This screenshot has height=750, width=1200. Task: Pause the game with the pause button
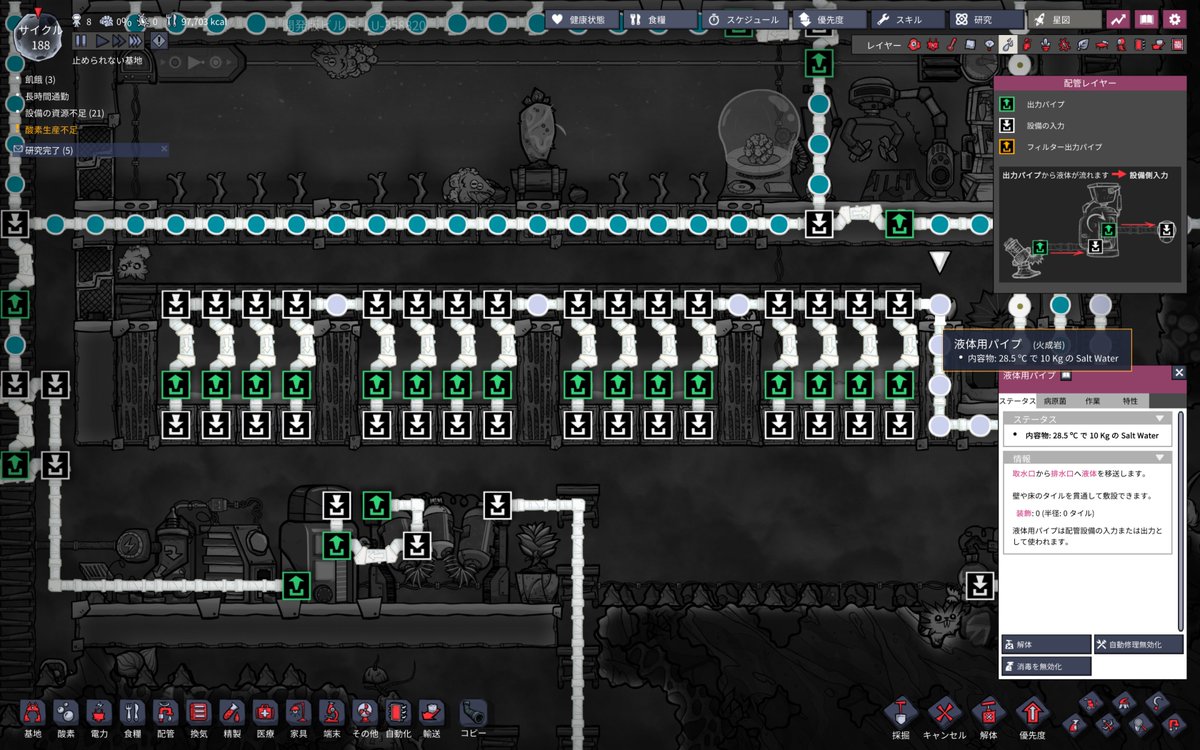[79, 41]
